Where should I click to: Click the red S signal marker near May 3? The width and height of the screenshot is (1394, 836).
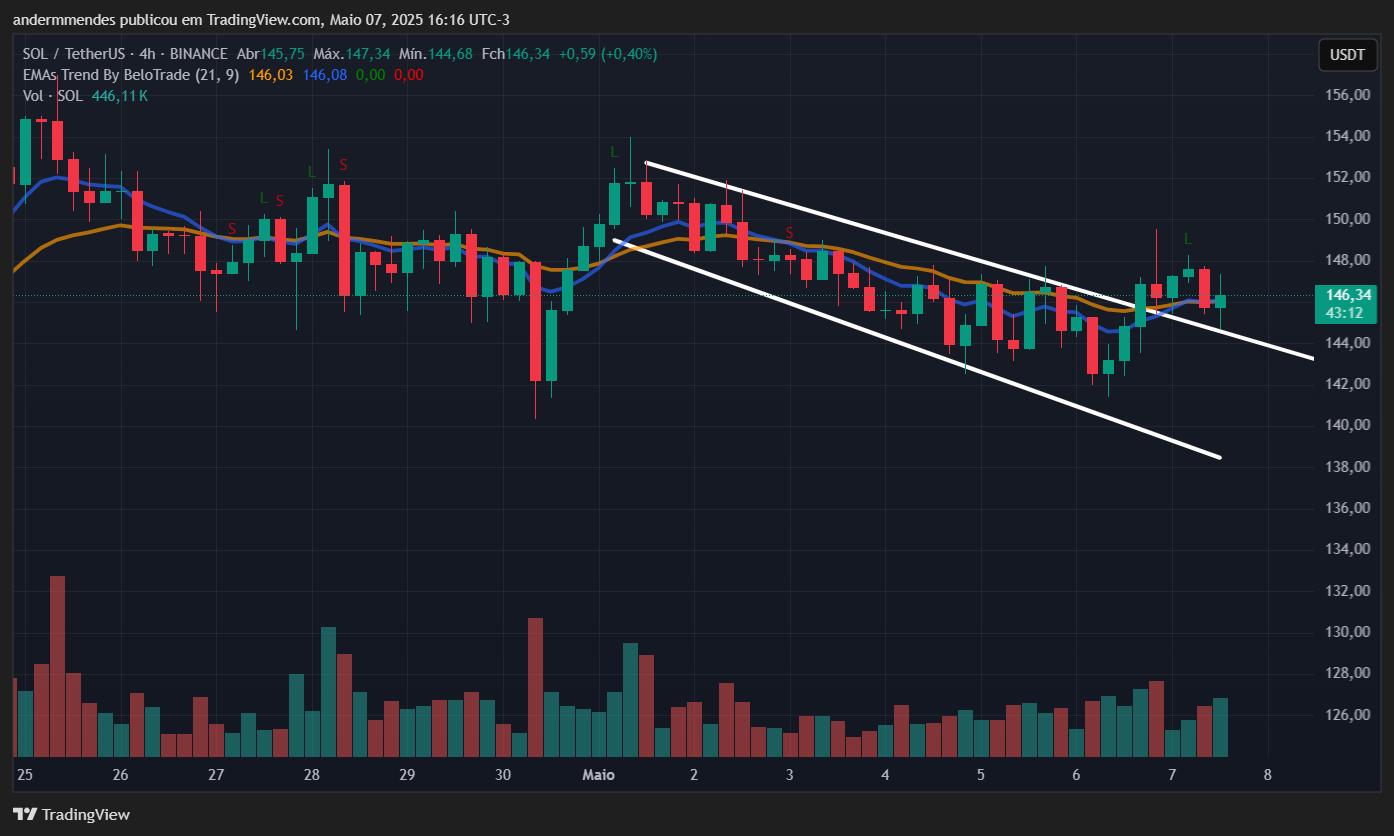point(789,233)
